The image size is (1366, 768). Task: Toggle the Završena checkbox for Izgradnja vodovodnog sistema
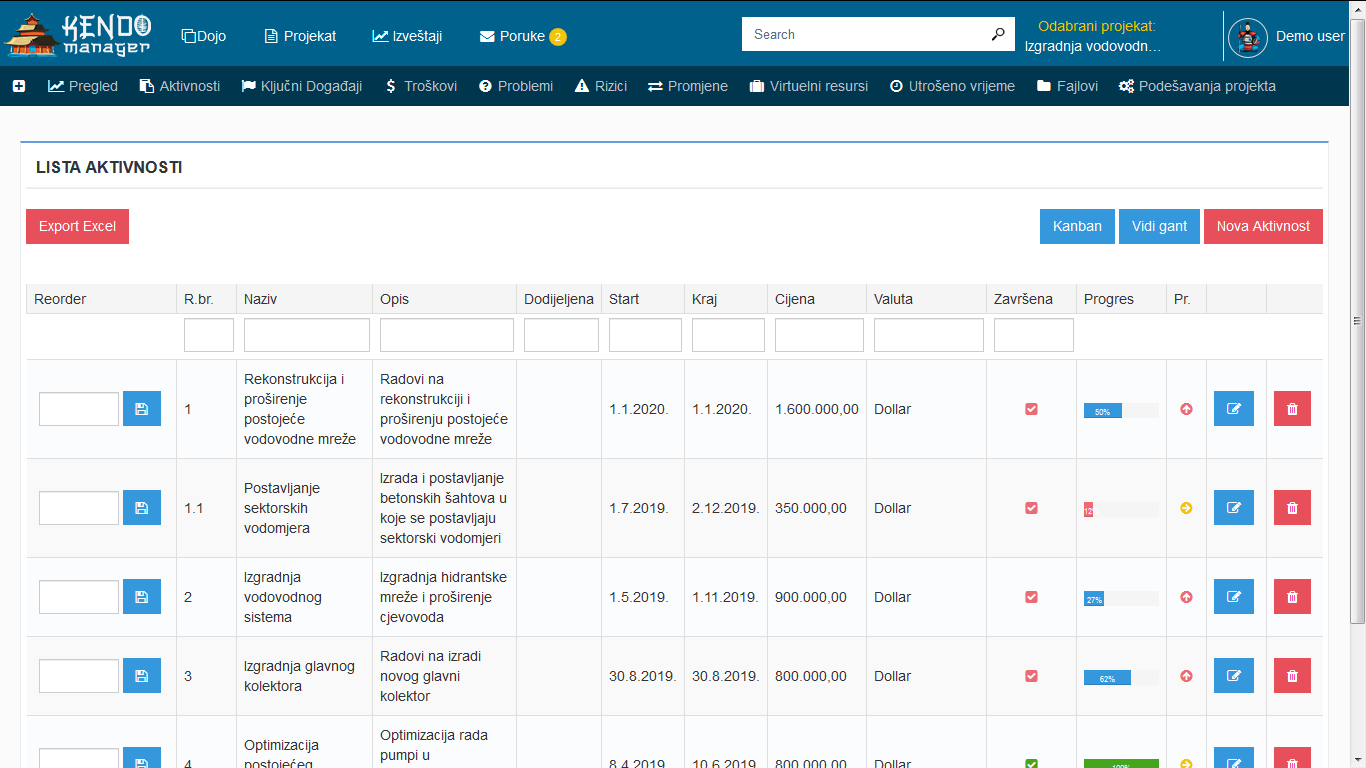(x=1031, y=597)
